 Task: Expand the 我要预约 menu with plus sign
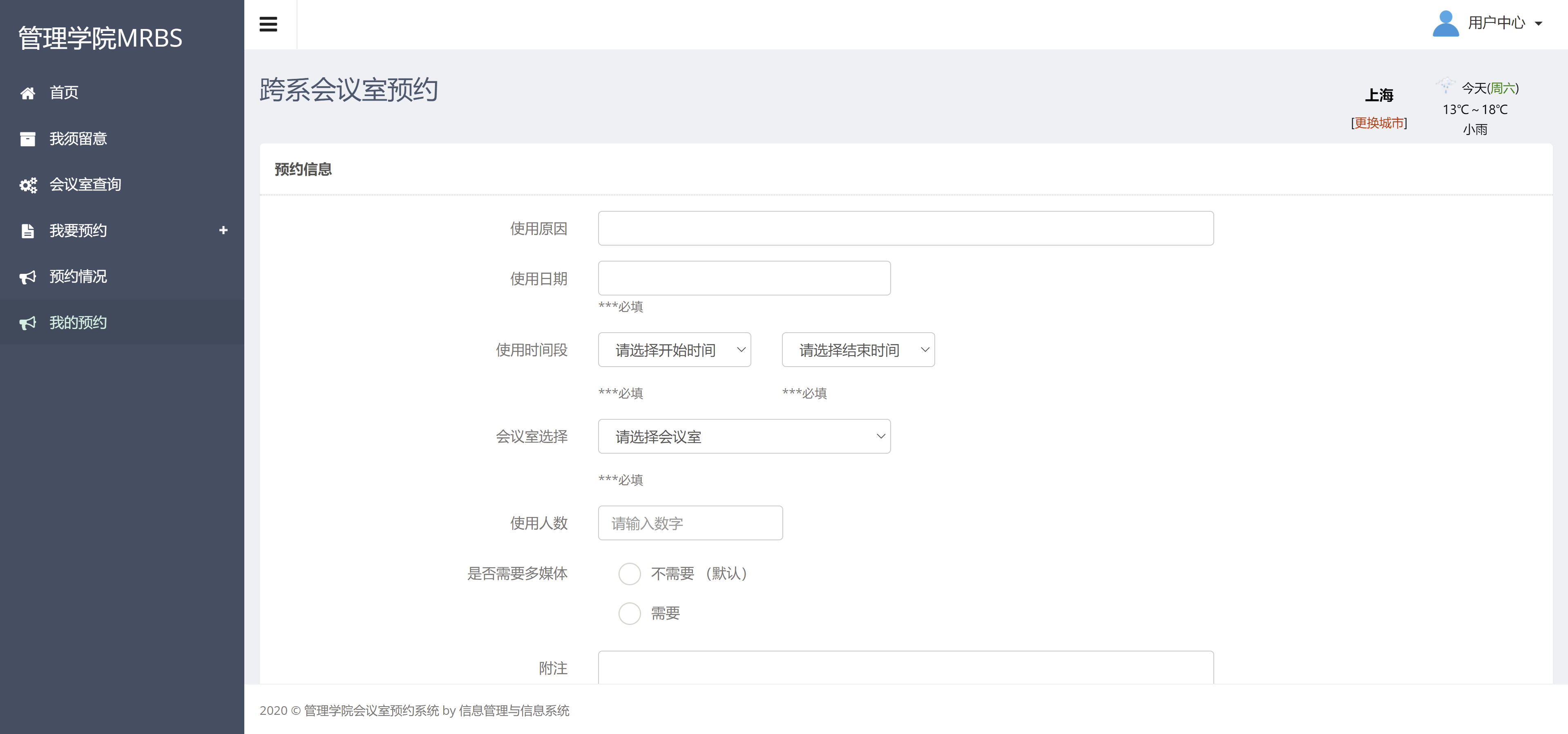pos(223,230)
